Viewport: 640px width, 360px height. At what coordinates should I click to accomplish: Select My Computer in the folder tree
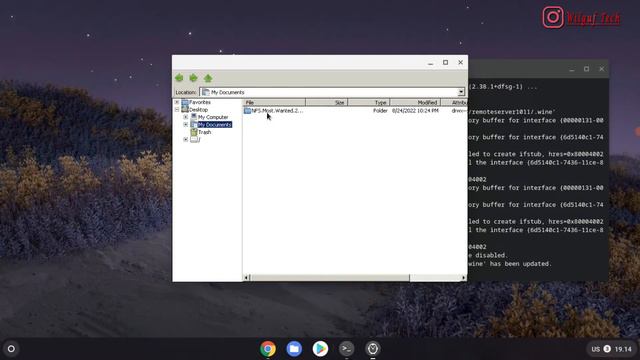point(213,117)
